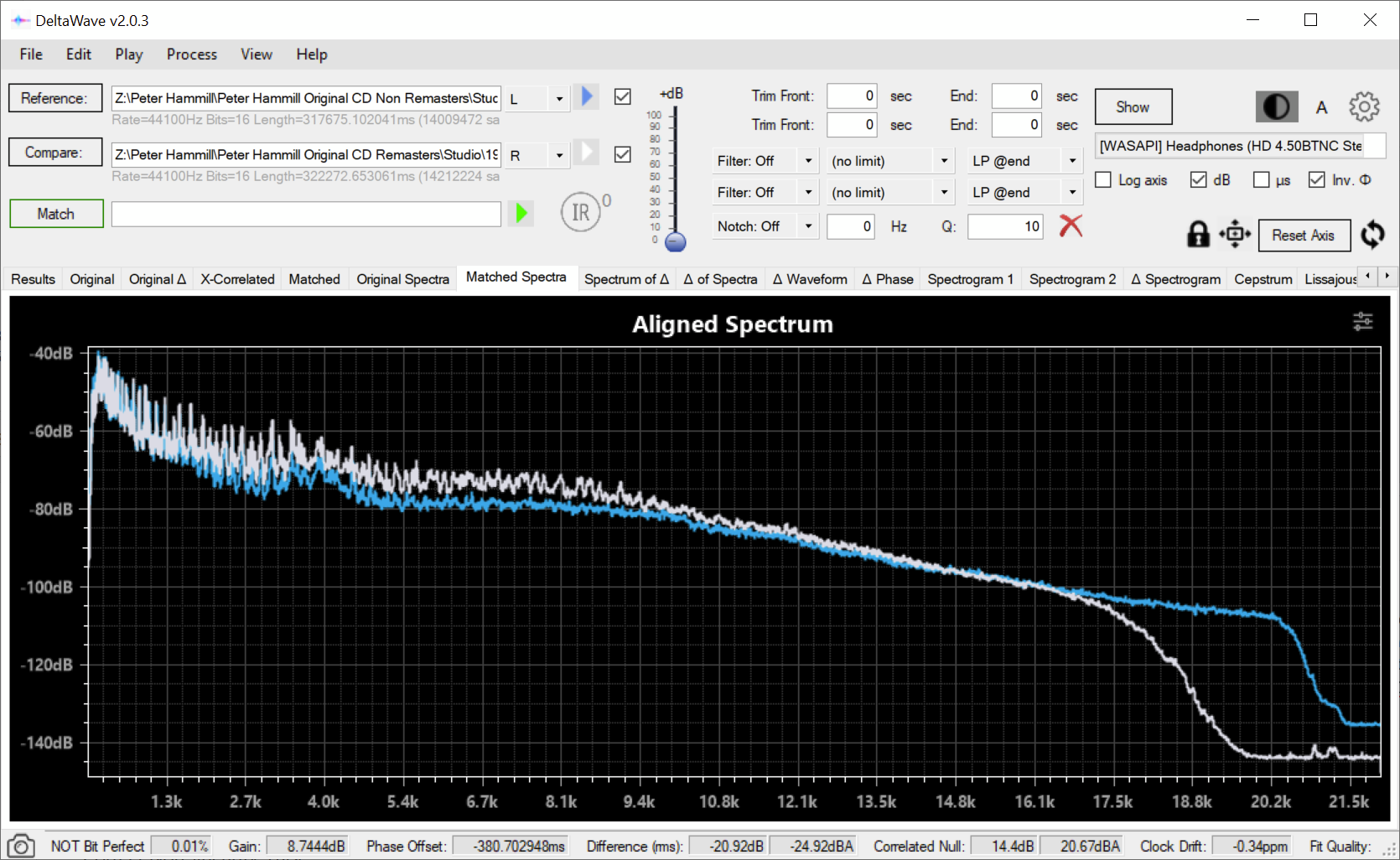Enable the µs checkbox
1400x860 pixels.
tap(1261, 180)
